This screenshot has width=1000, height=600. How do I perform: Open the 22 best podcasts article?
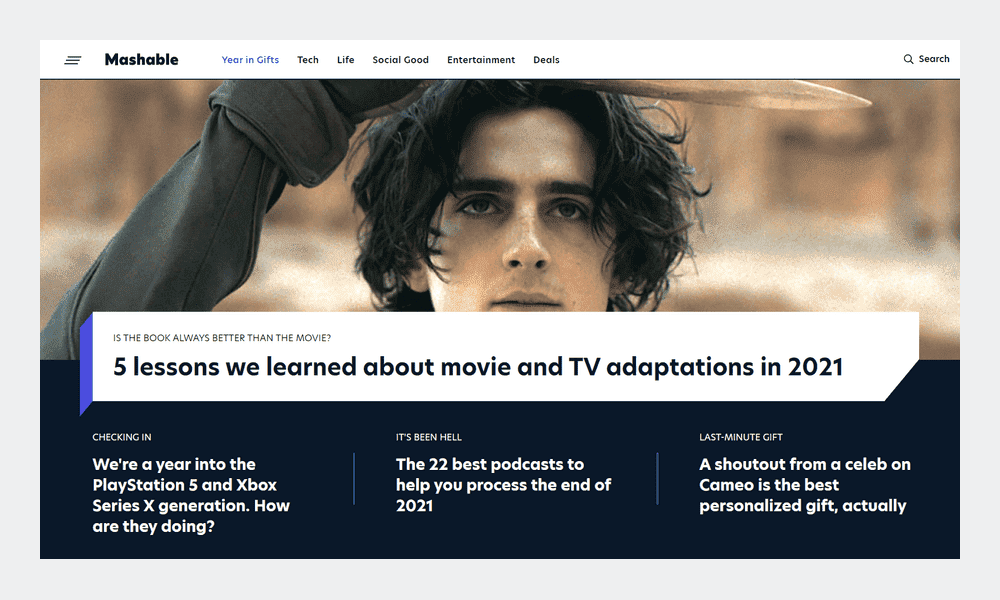[503, 485]
